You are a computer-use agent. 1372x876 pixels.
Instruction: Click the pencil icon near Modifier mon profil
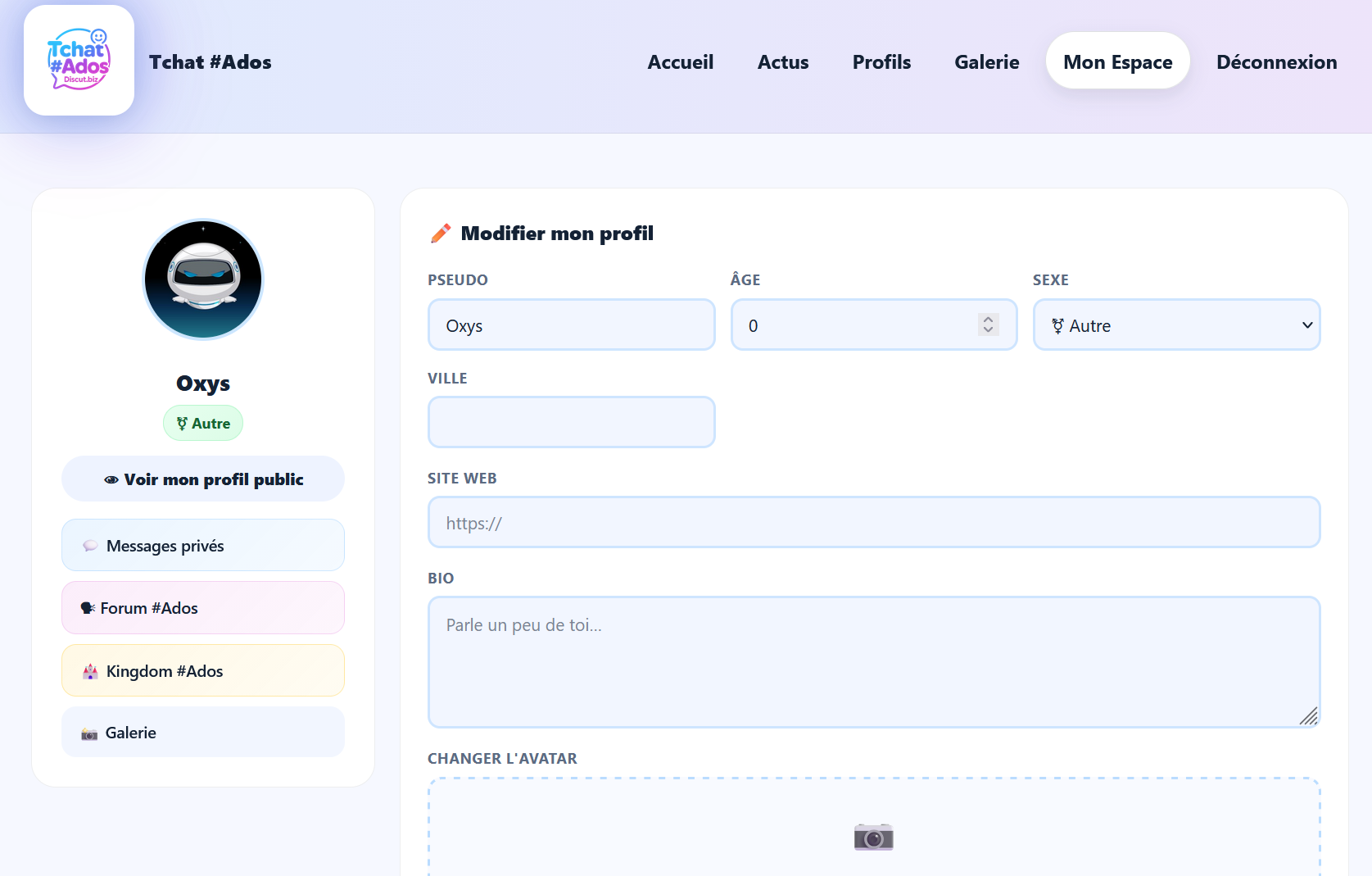[440, 234]
